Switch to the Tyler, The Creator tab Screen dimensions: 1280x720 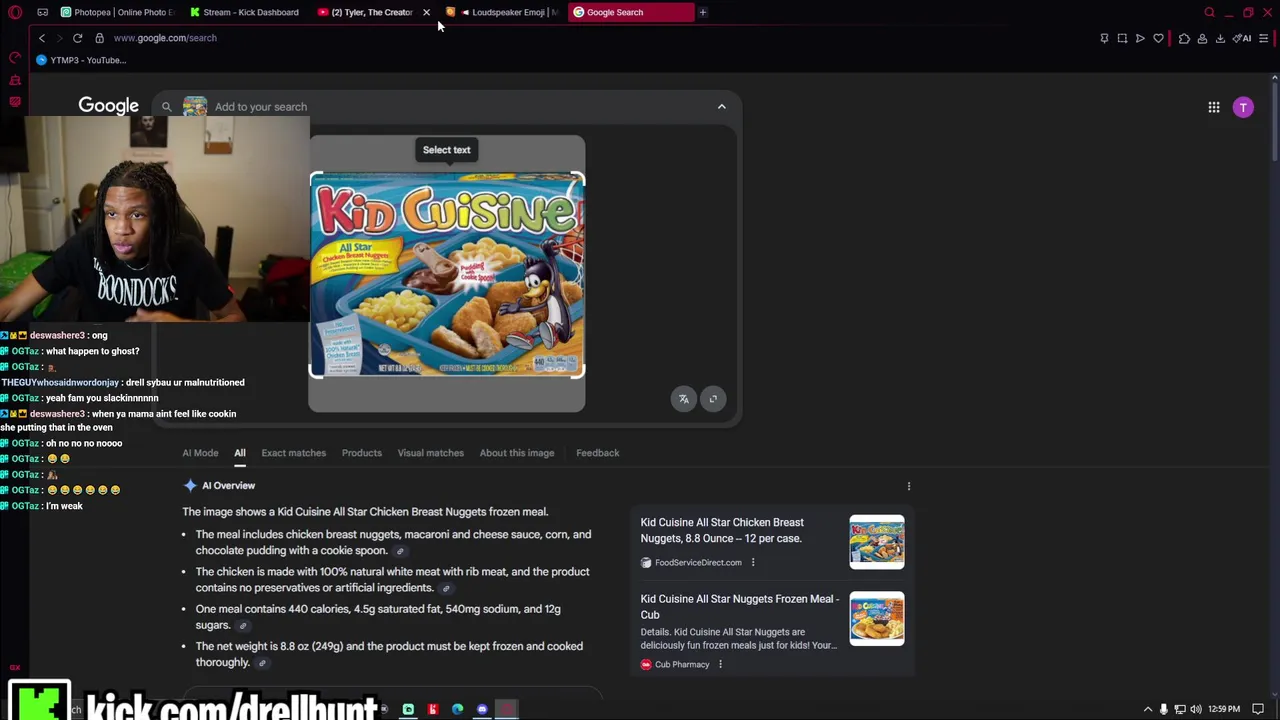coord(366,12)
